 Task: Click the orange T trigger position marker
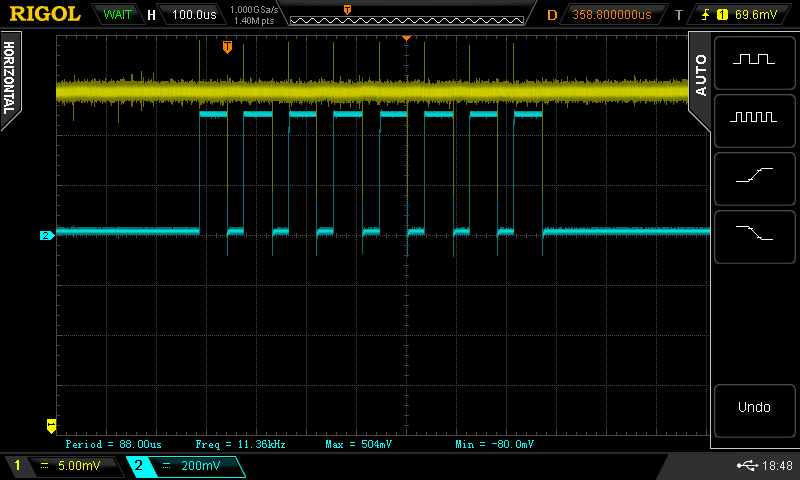pyautogui.click(x=227, y=47)
